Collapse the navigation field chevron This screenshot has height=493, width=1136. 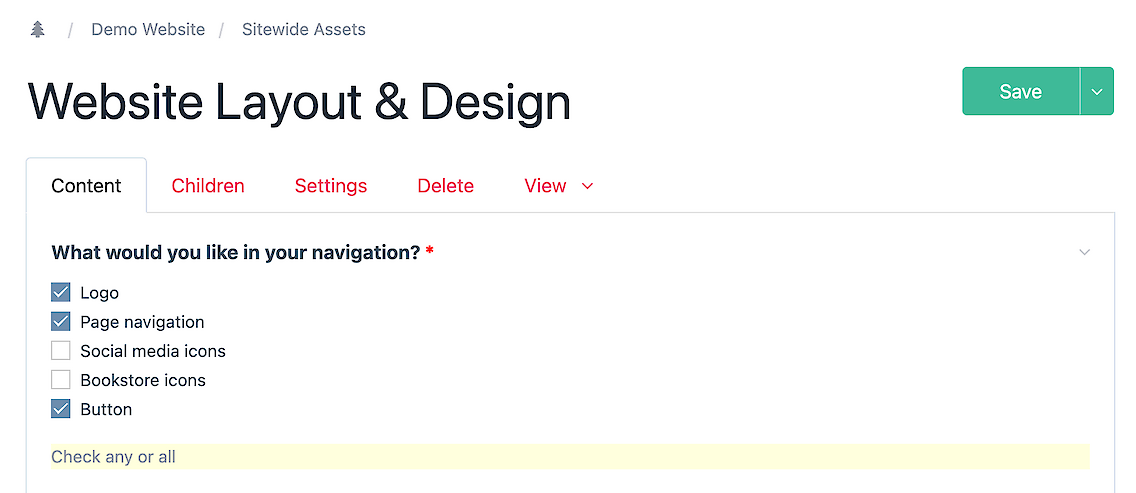[x=1085, y=252]
